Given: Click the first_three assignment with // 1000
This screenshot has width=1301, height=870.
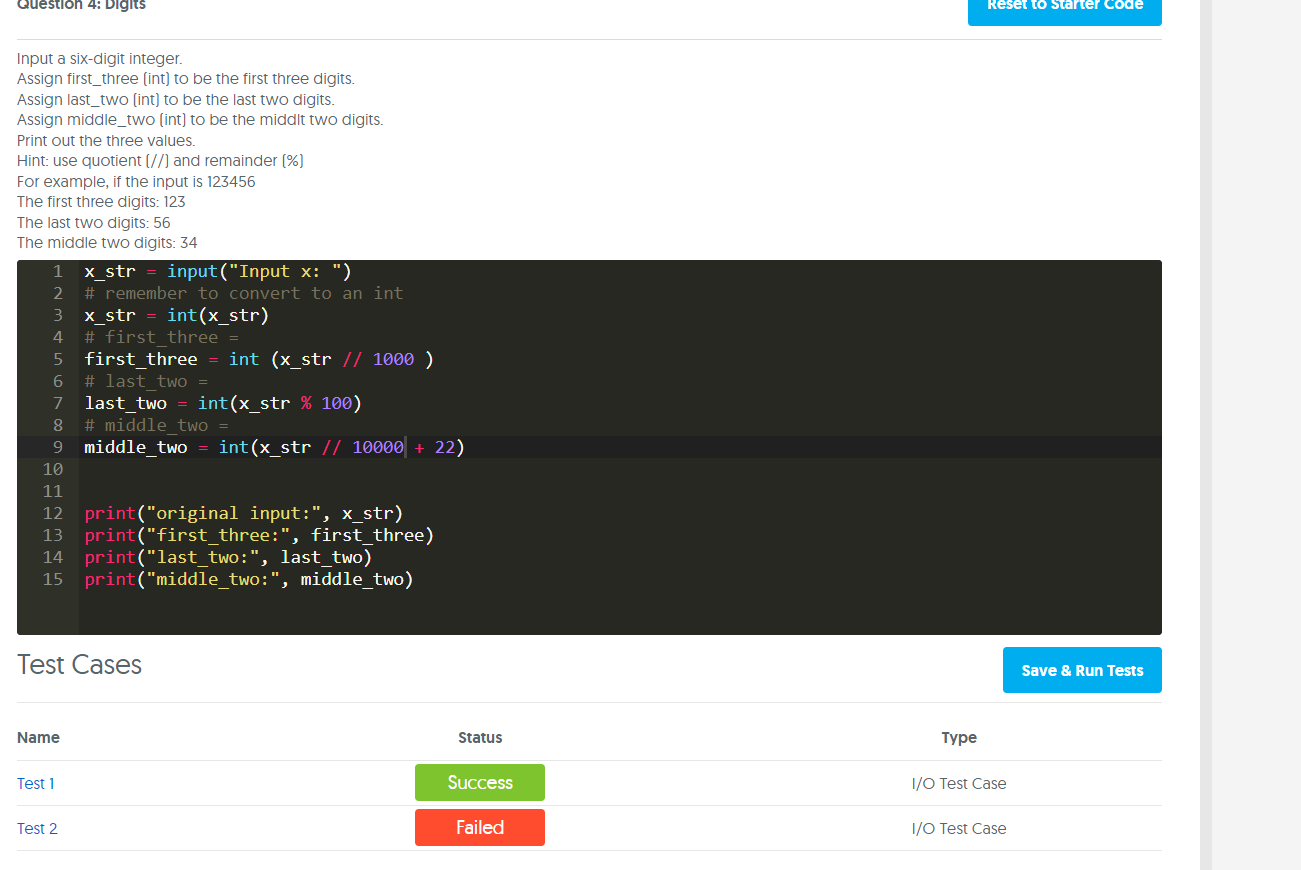Looking at the screenshot, I should point(259,359).
